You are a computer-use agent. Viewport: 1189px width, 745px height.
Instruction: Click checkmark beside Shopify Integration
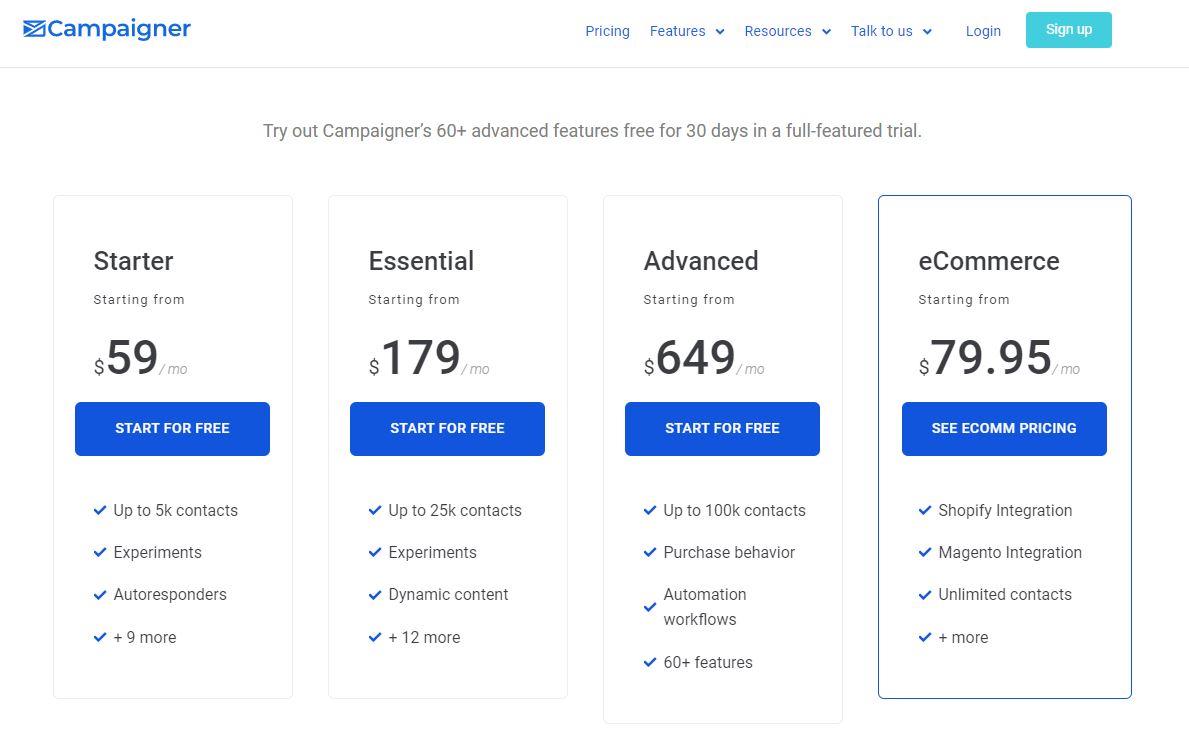tap(924, 511)
